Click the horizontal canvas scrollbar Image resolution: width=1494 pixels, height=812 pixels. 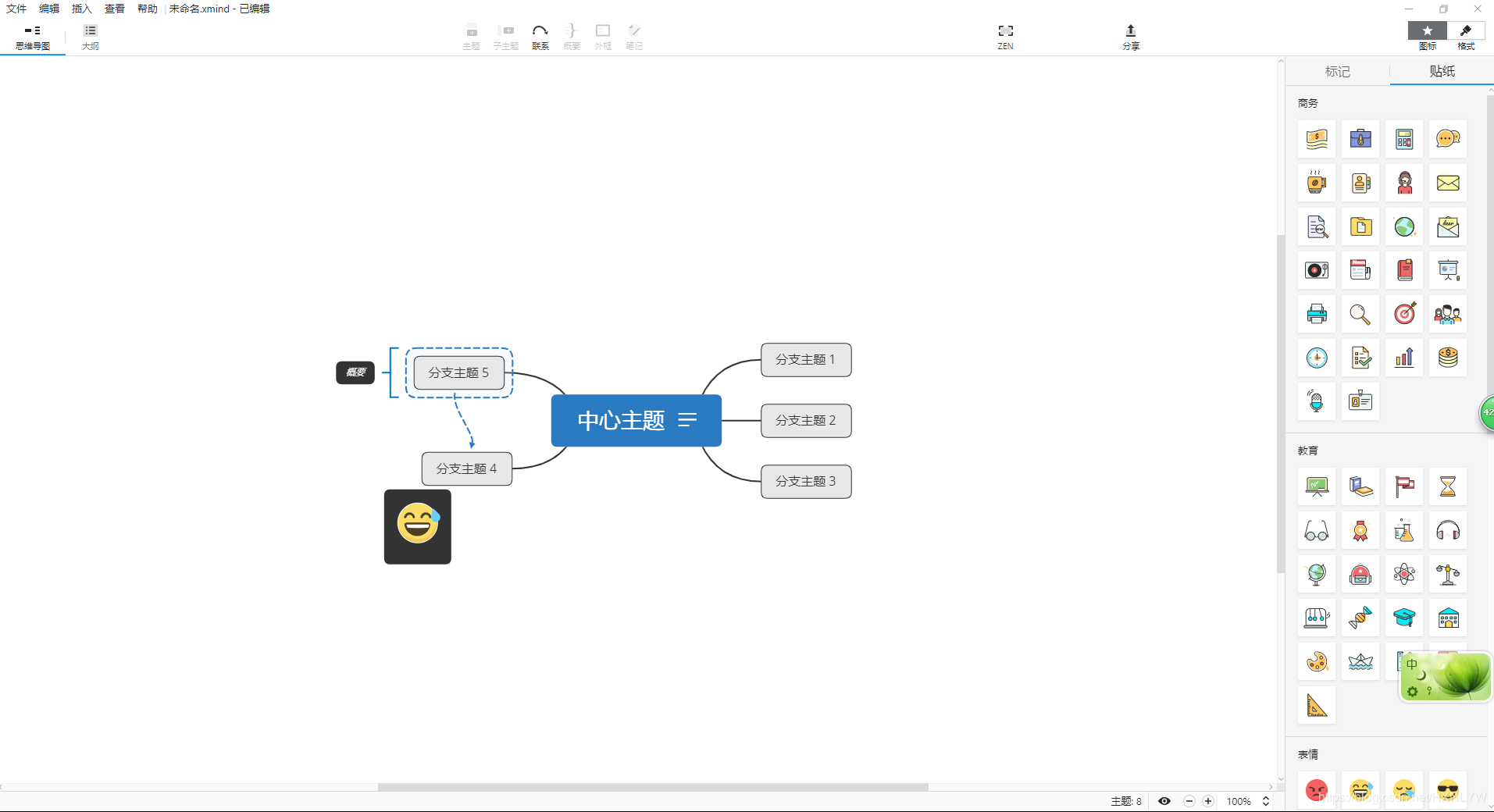653,787
